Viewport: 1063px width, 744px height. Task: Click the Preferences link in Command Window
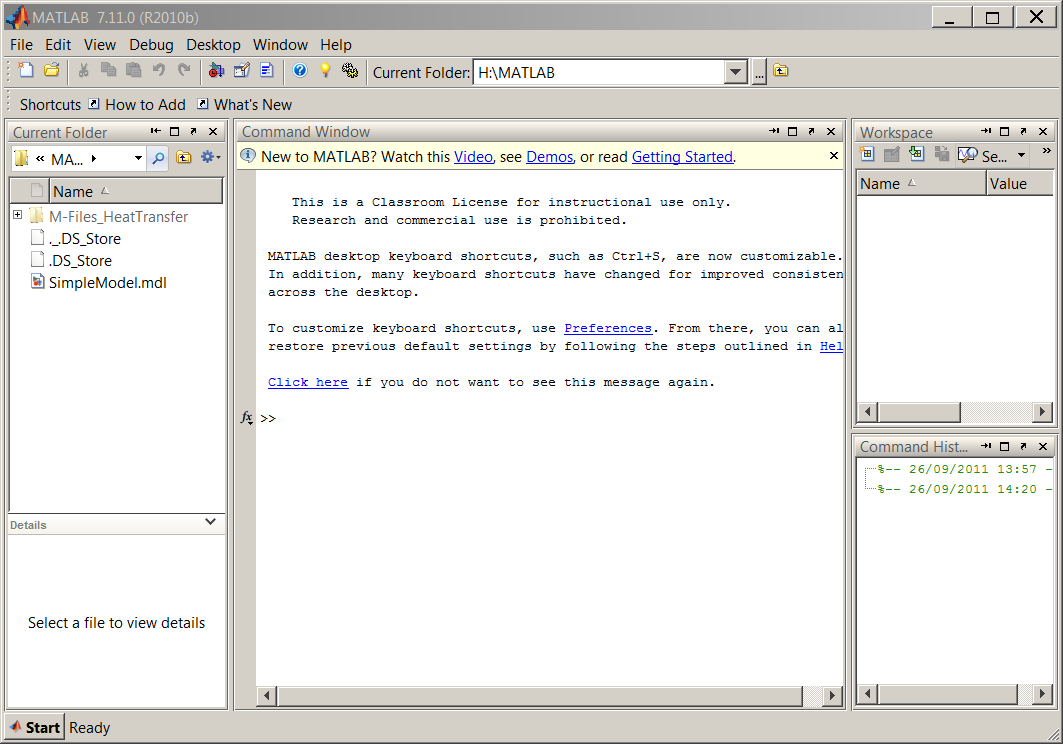(x=607, y=328)
